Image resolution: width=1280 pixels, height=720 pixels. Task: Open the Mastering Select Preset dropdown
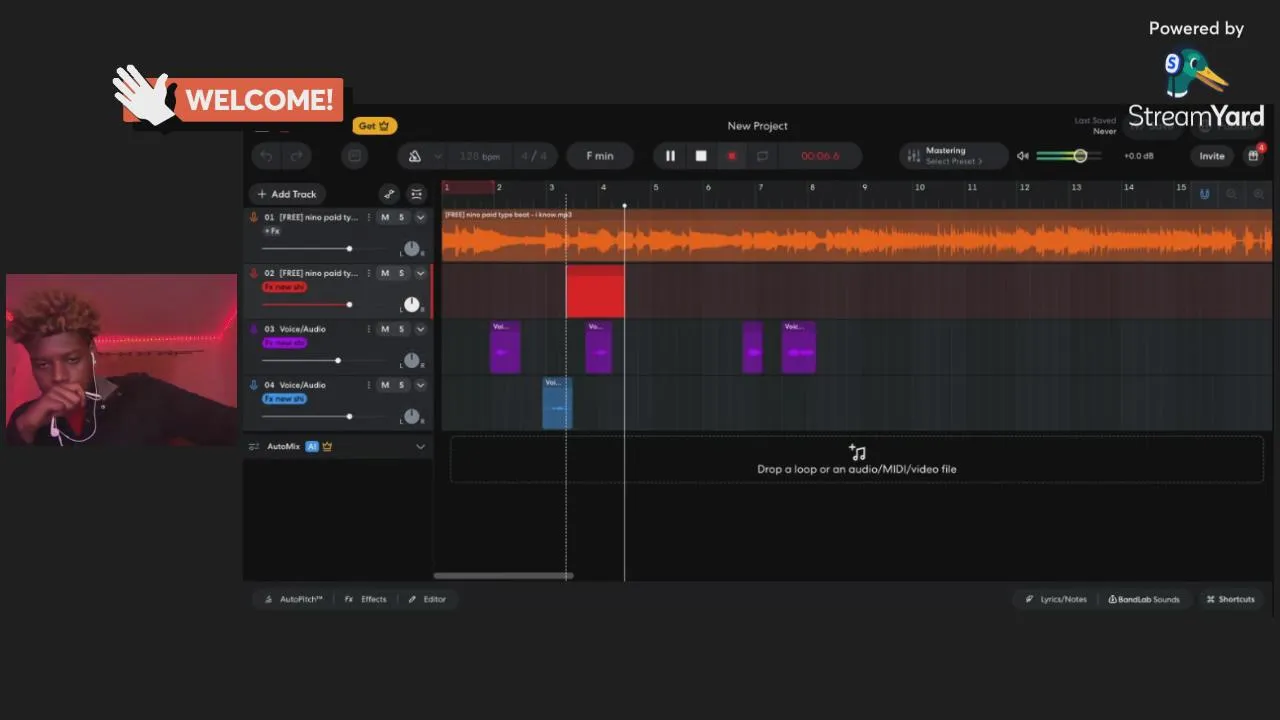click(953, 156)
